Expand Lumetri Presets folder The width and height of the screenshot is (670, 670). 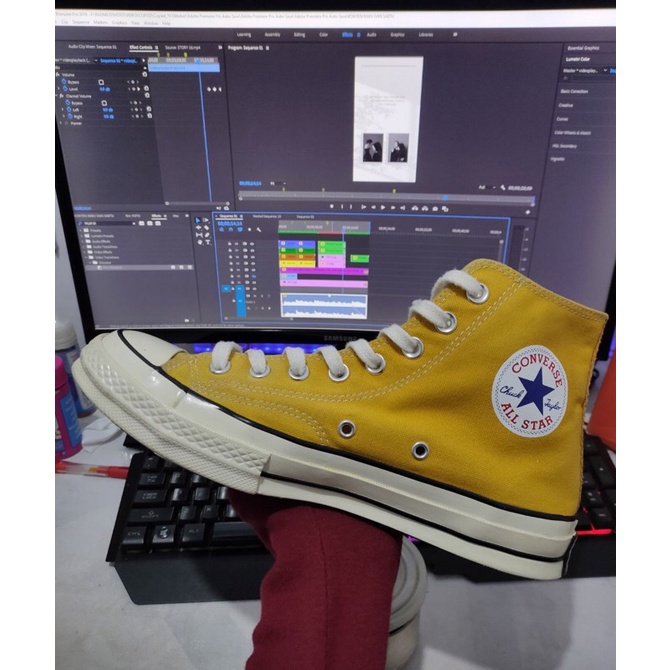click(82, 236)
